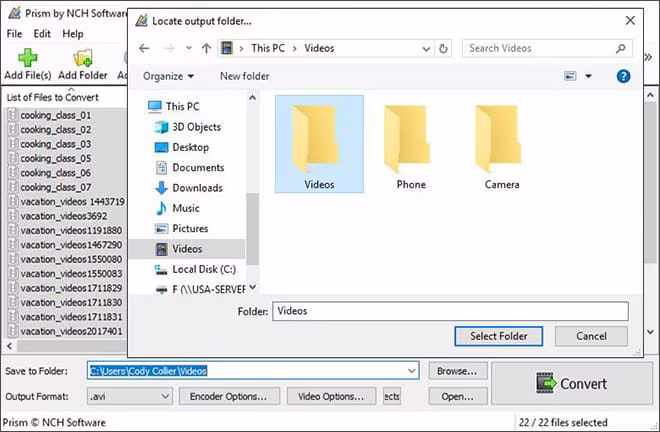Viewport: 660px width, 432px height.
Task: Go up one folder level arrow
Action: (206, 48)
